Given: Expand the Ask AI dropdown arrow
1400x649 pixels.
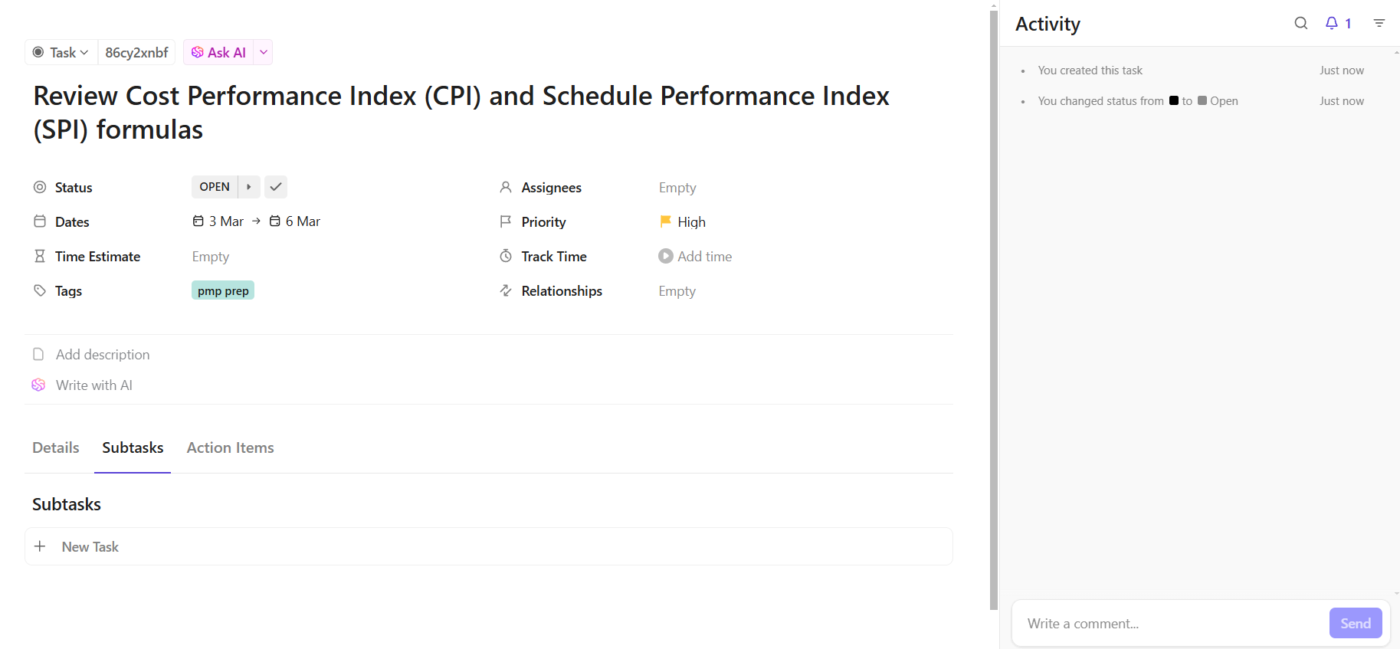Looking at the screenshot, I should point(263,52).
